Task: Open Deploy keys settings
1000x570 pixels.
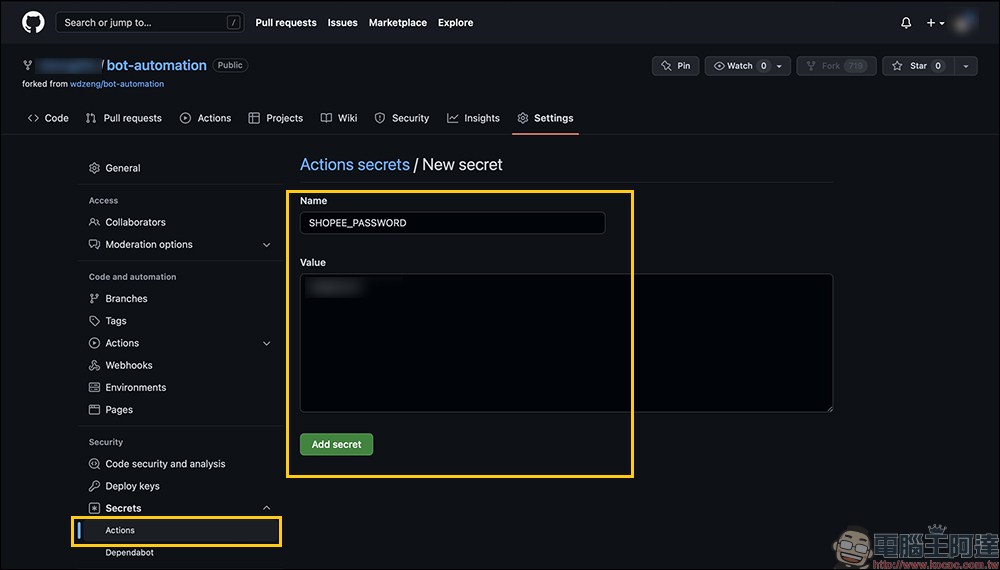Action: tap(132, 486)
